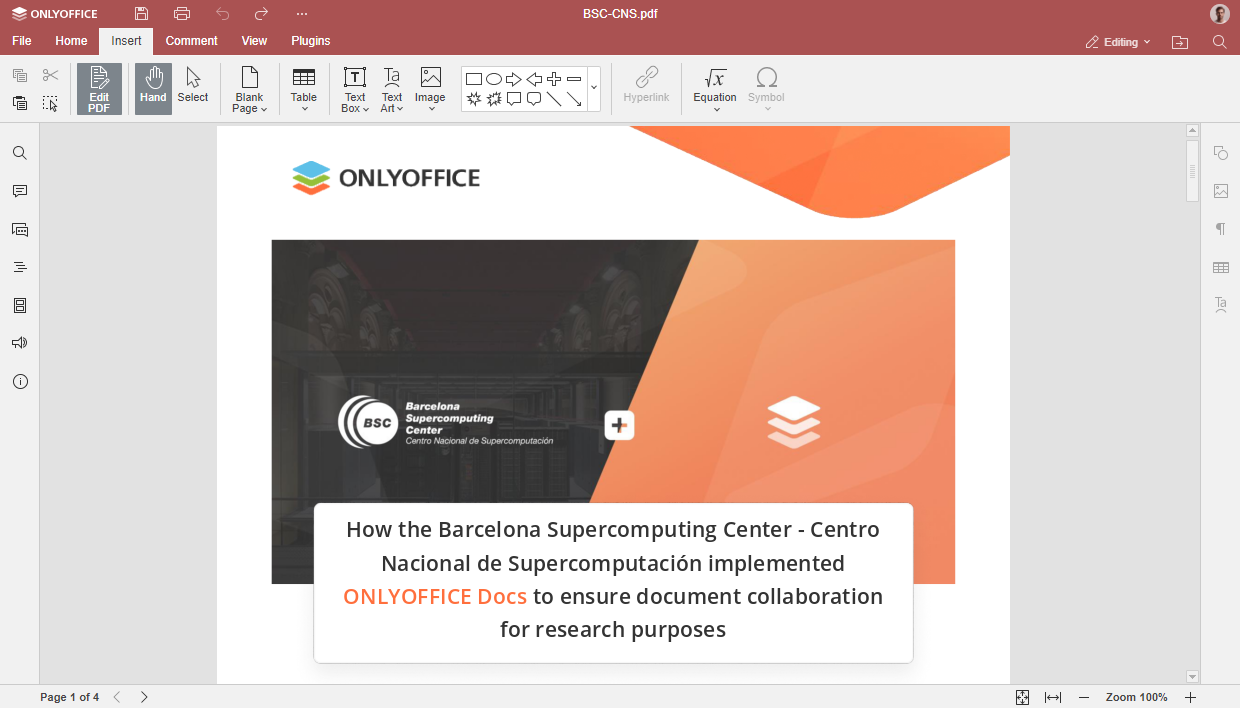Open the Editing mode dropdown
The height and width of the screenshot is (708, 1240).
pos(1119,42)
